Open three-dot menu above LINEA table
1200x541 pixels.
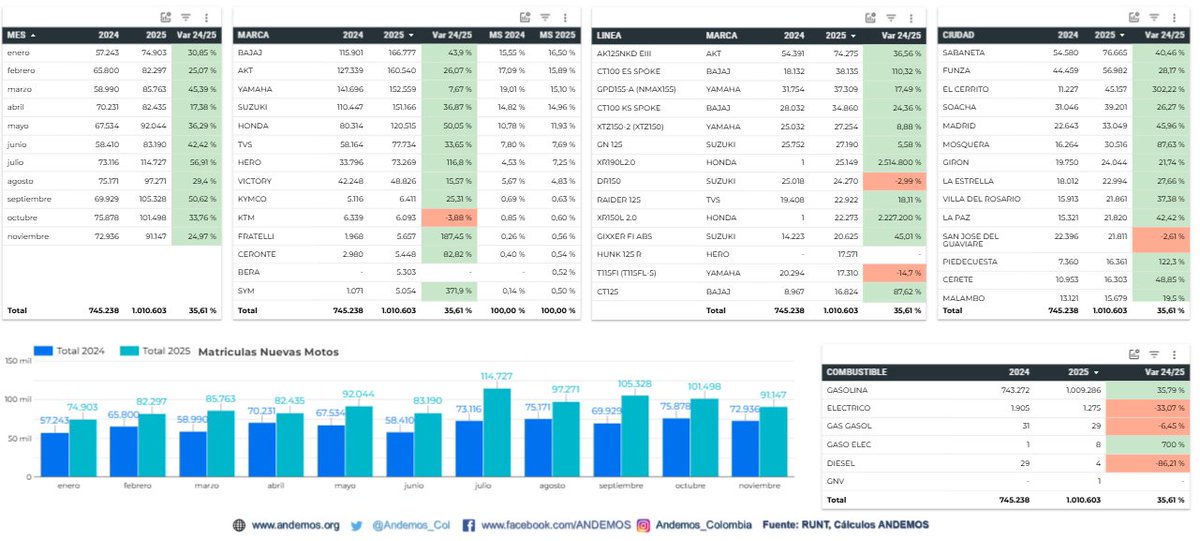(912, 17)
